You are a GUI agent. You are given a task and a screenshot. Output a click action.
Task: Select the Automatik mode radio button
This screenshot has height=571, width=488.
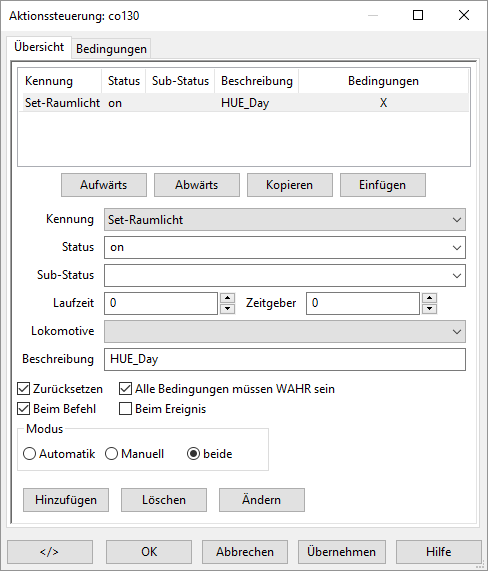click(x=29, y=454)
